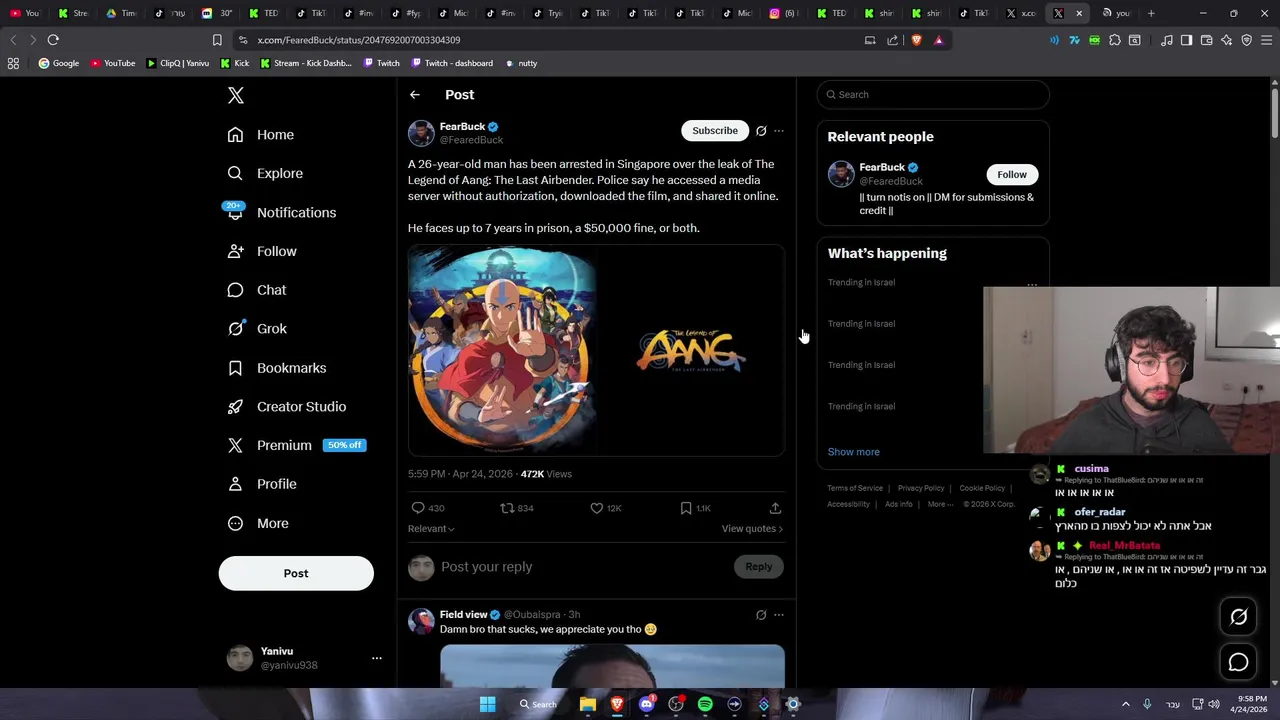Open more options on Field view reply

point(779,615)
